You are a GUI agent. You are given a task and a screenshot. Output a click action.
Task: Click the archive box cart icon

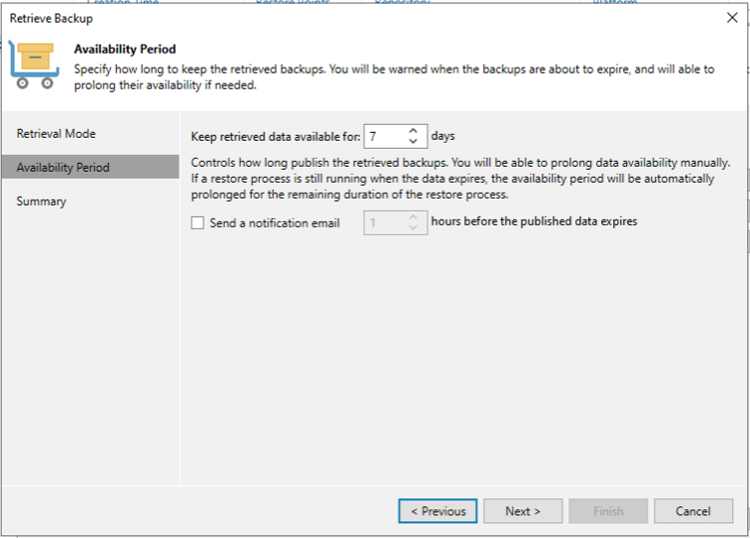[x=34, y=66]
